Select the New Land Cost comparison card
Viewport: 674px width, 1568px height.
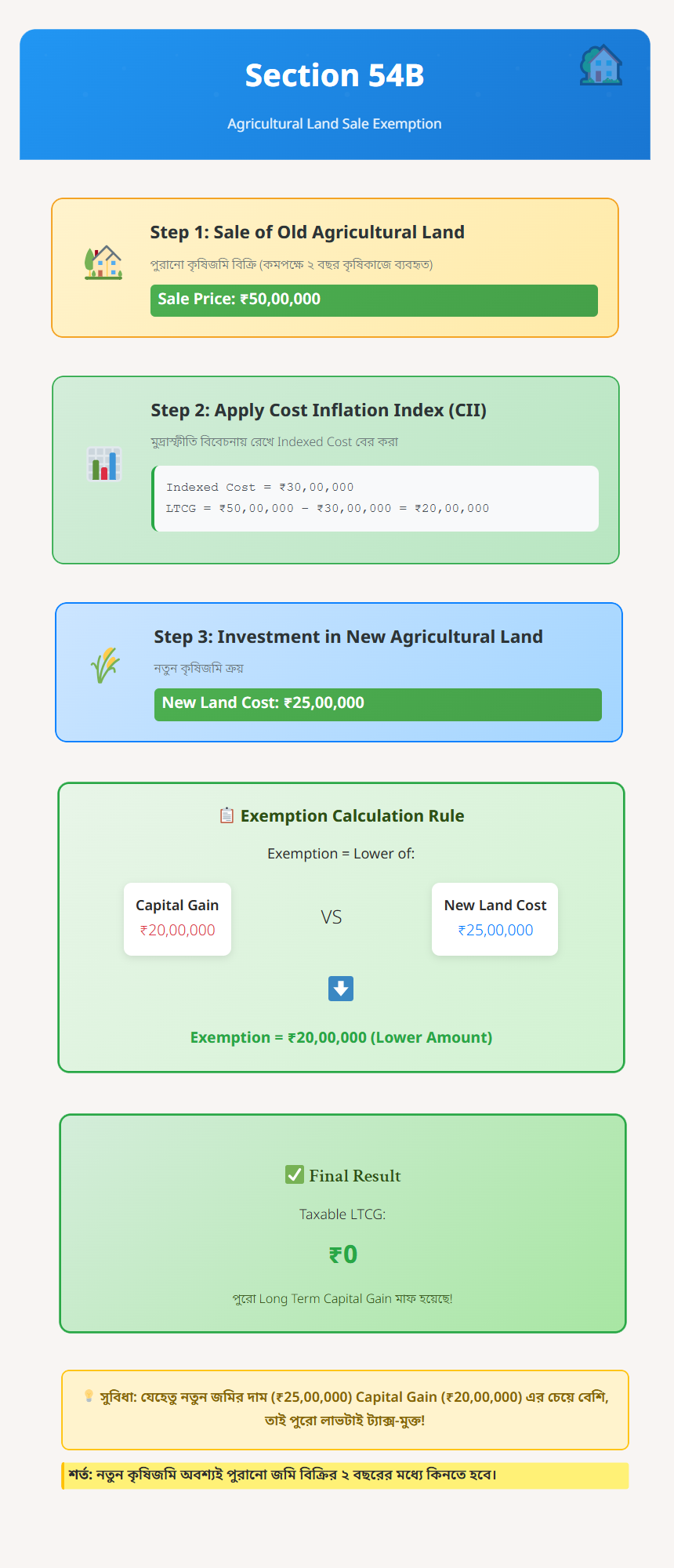click(x=495, y=919)
